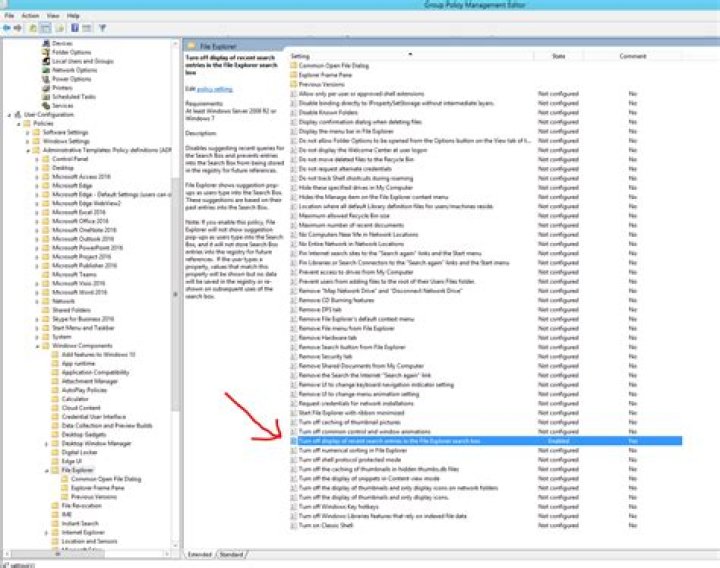720x568 pixels.
Task: Open the Help menu
Action: point(73,16)
